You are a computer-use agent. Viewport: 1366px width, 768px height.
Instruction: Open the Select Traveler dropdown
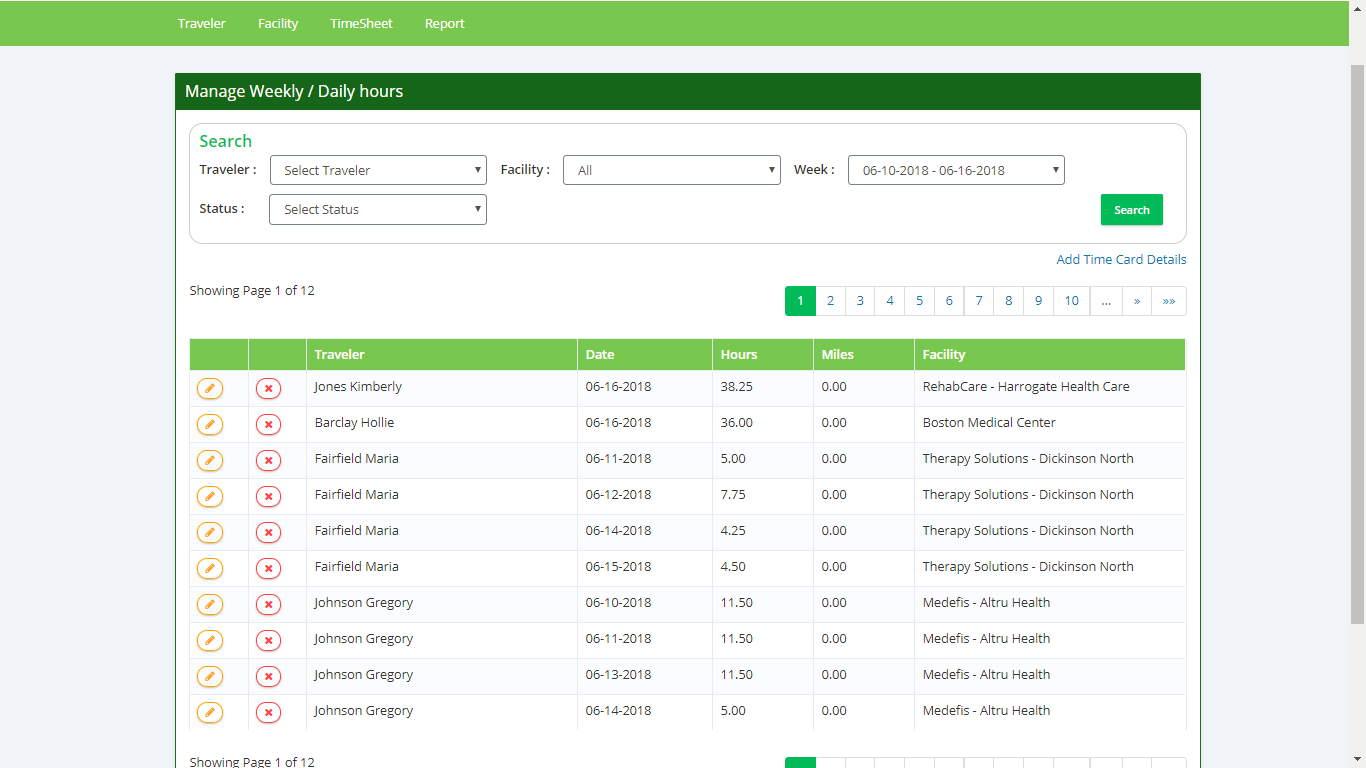[x=378, y=170]
